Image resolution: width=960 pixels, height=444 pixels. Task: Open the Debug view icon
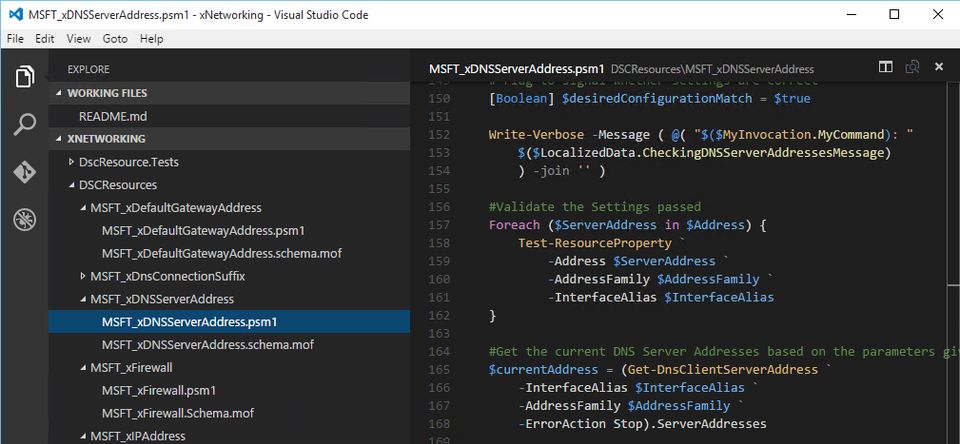[24, 219]
